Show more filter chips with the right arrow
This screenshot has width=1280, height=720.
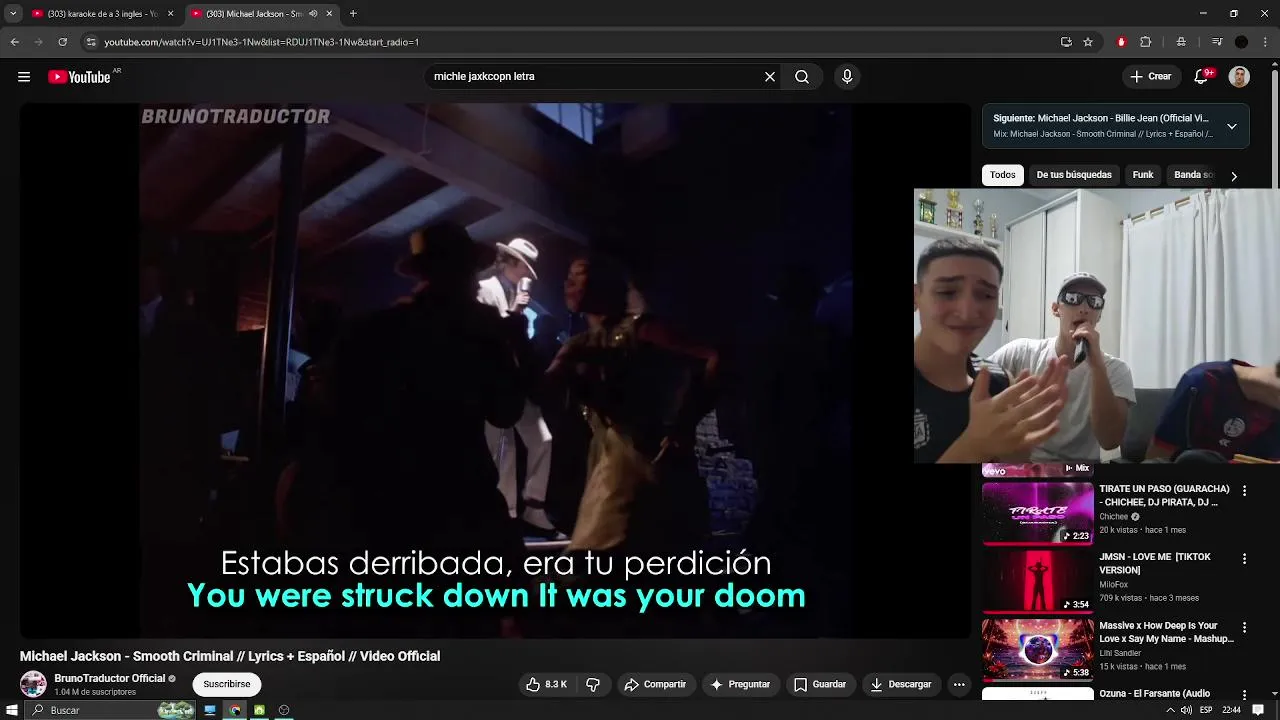pyautogui.click(x=1234, y=176)
